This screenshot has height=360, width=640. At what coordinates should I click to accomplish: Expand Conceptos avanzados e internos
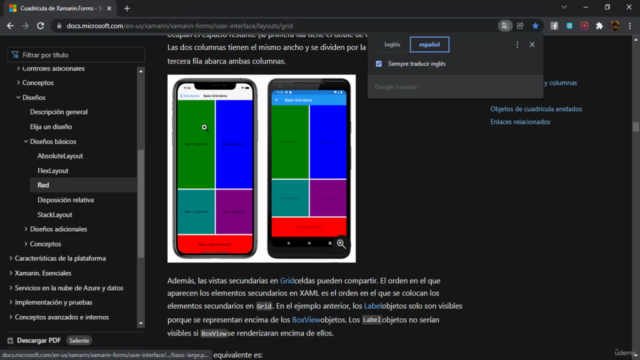click(x=11, y=317)
